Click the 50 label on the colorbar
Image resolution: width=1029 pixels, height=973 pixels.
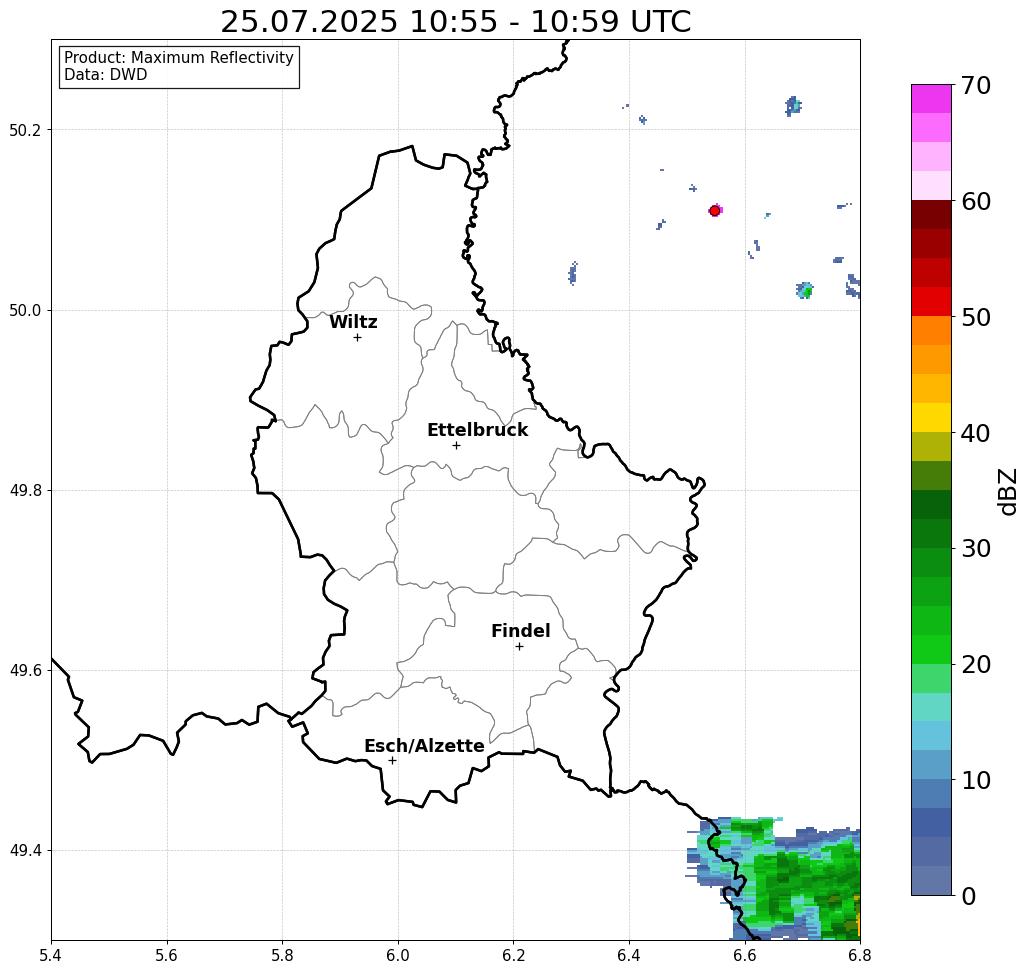pyautogui.click(x=975, y=318)
